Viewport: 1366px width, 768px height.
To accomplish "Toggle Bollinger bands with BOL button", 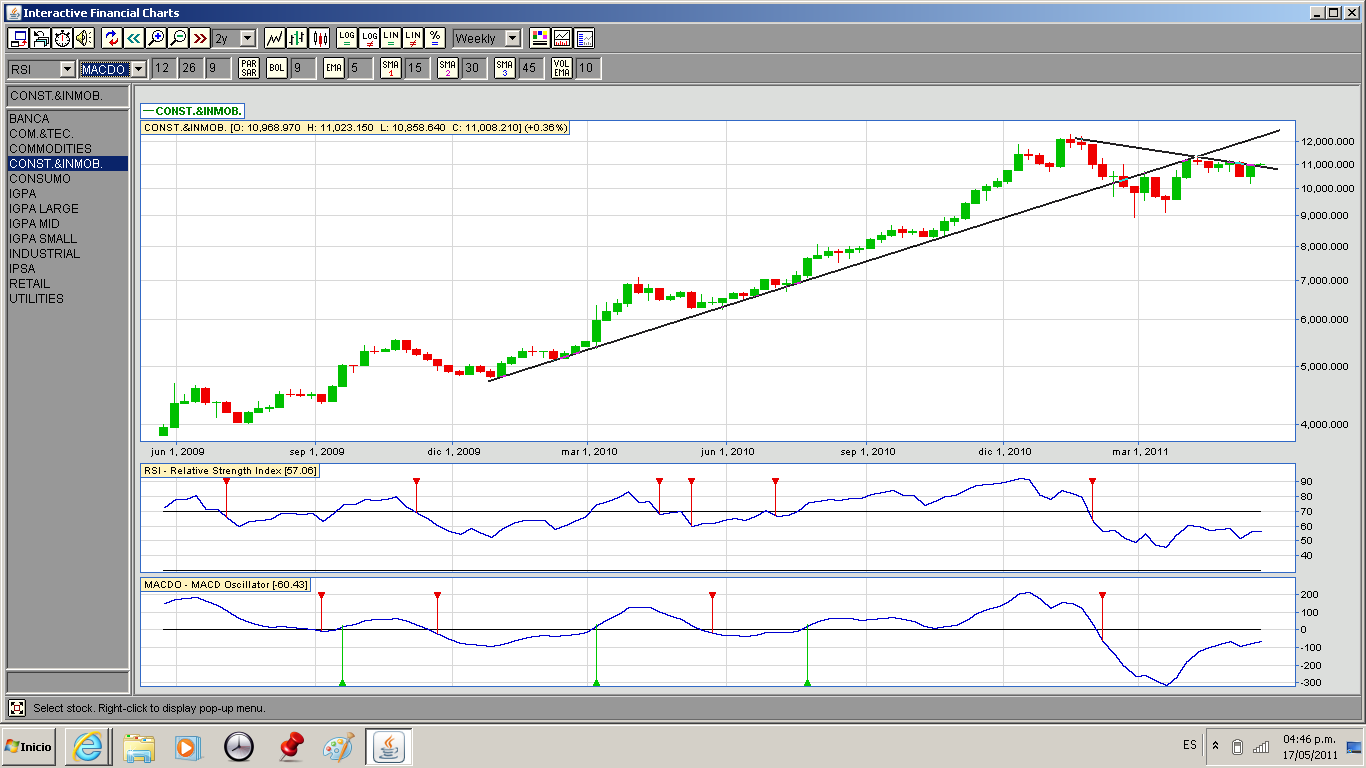I will coord(277,68).
